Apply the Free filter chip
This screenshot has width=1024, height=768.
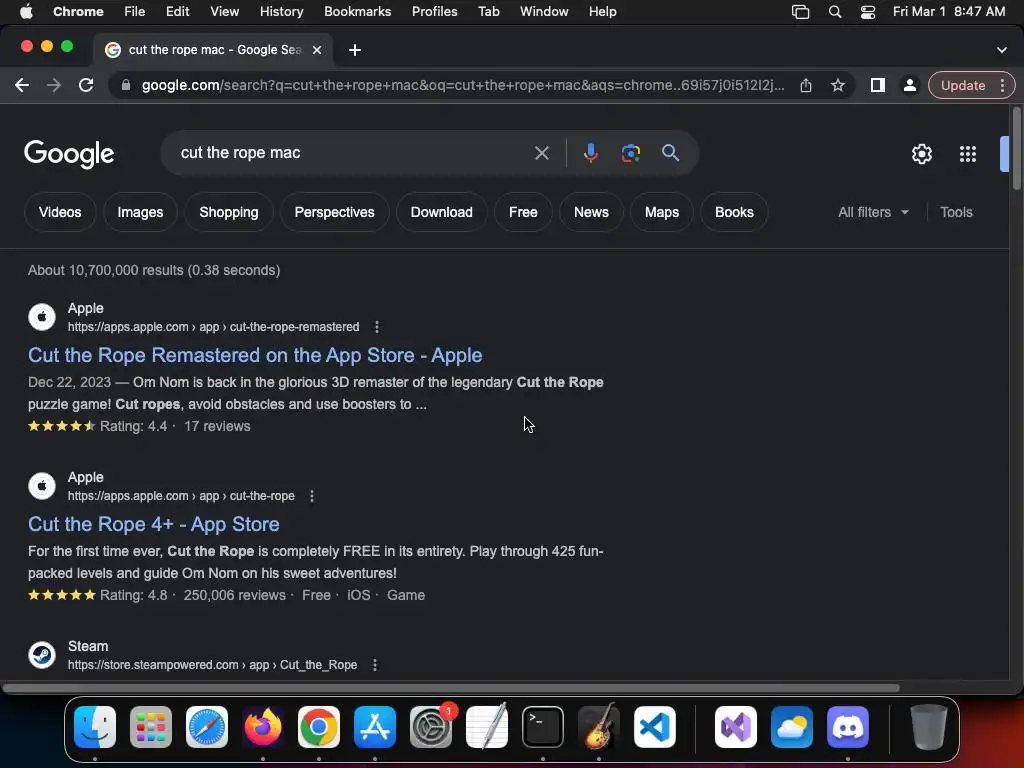[523, 212]
